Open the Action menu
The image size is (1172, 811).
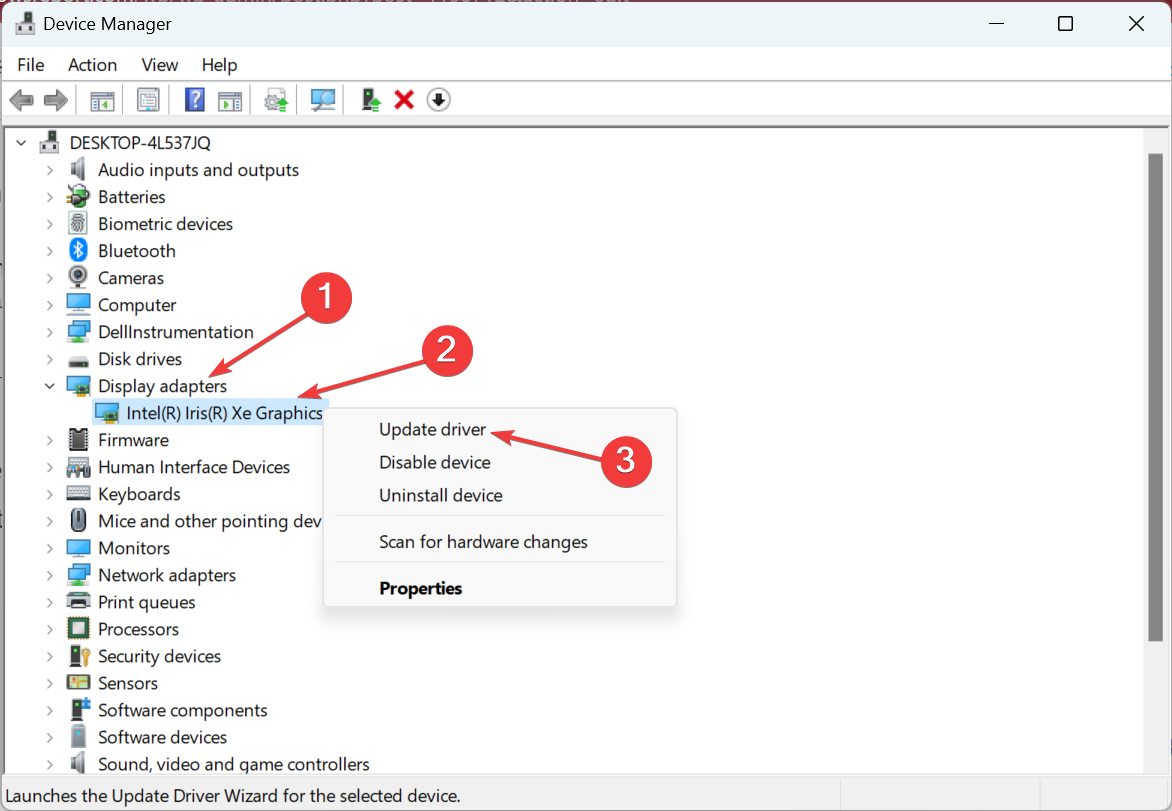pyautogui.click(x=93, y=65)
